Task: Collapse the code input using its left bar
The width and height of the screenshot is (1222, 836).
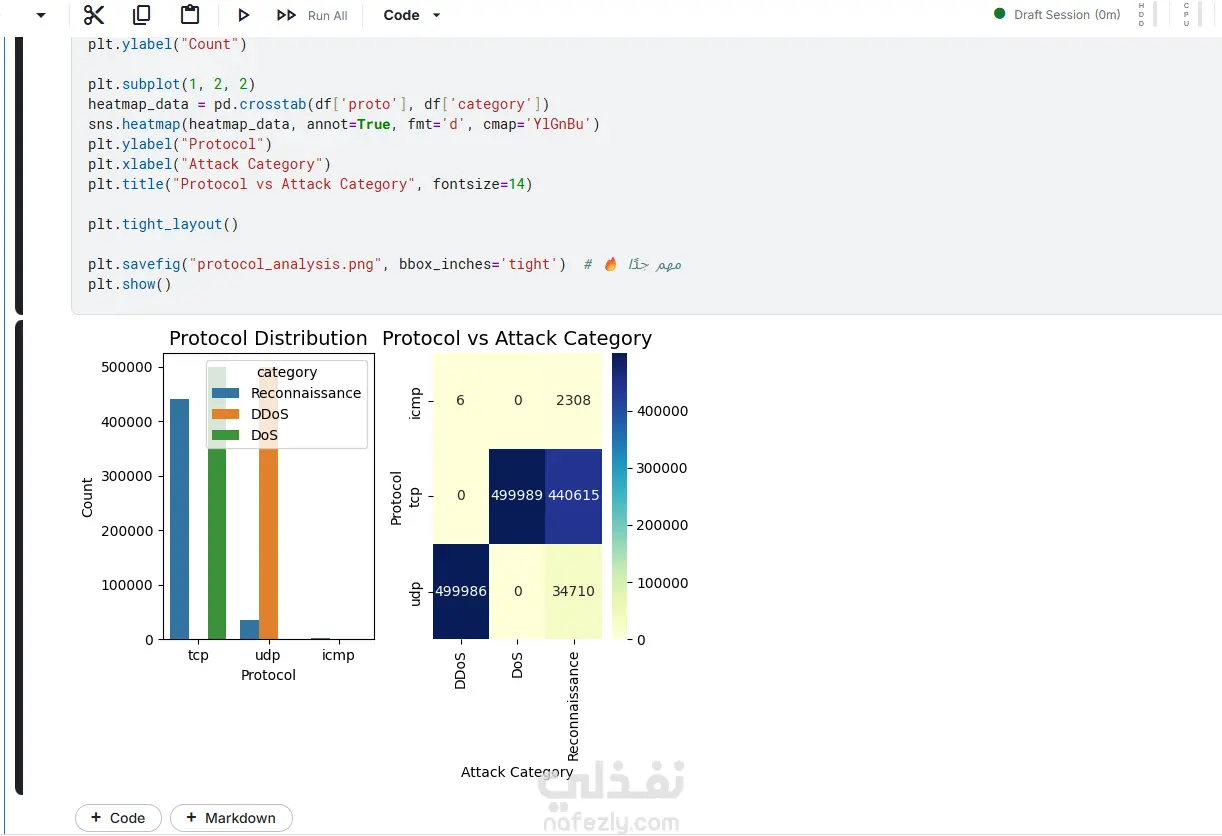Action: coord(19,176)
